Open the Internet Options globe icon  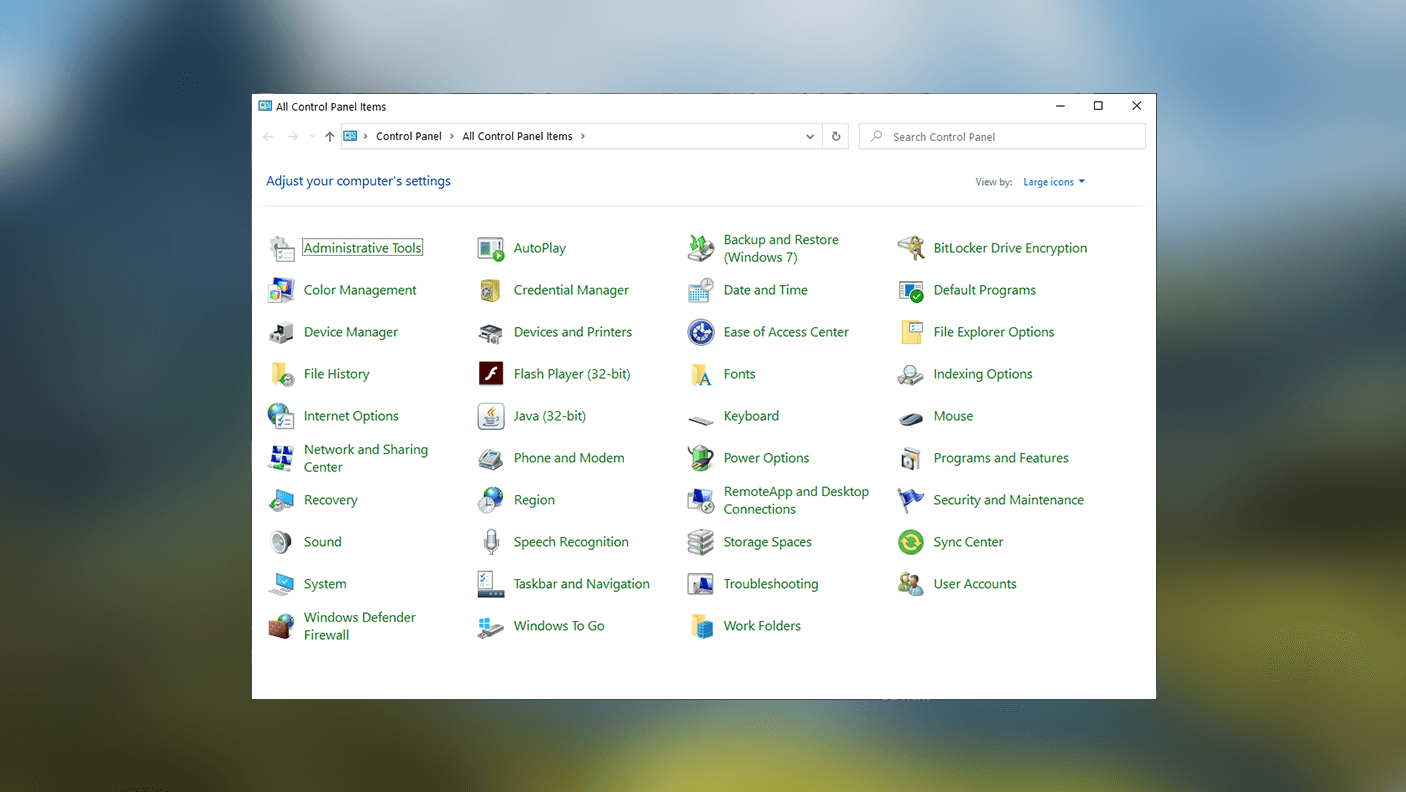(x=281, y=416)
